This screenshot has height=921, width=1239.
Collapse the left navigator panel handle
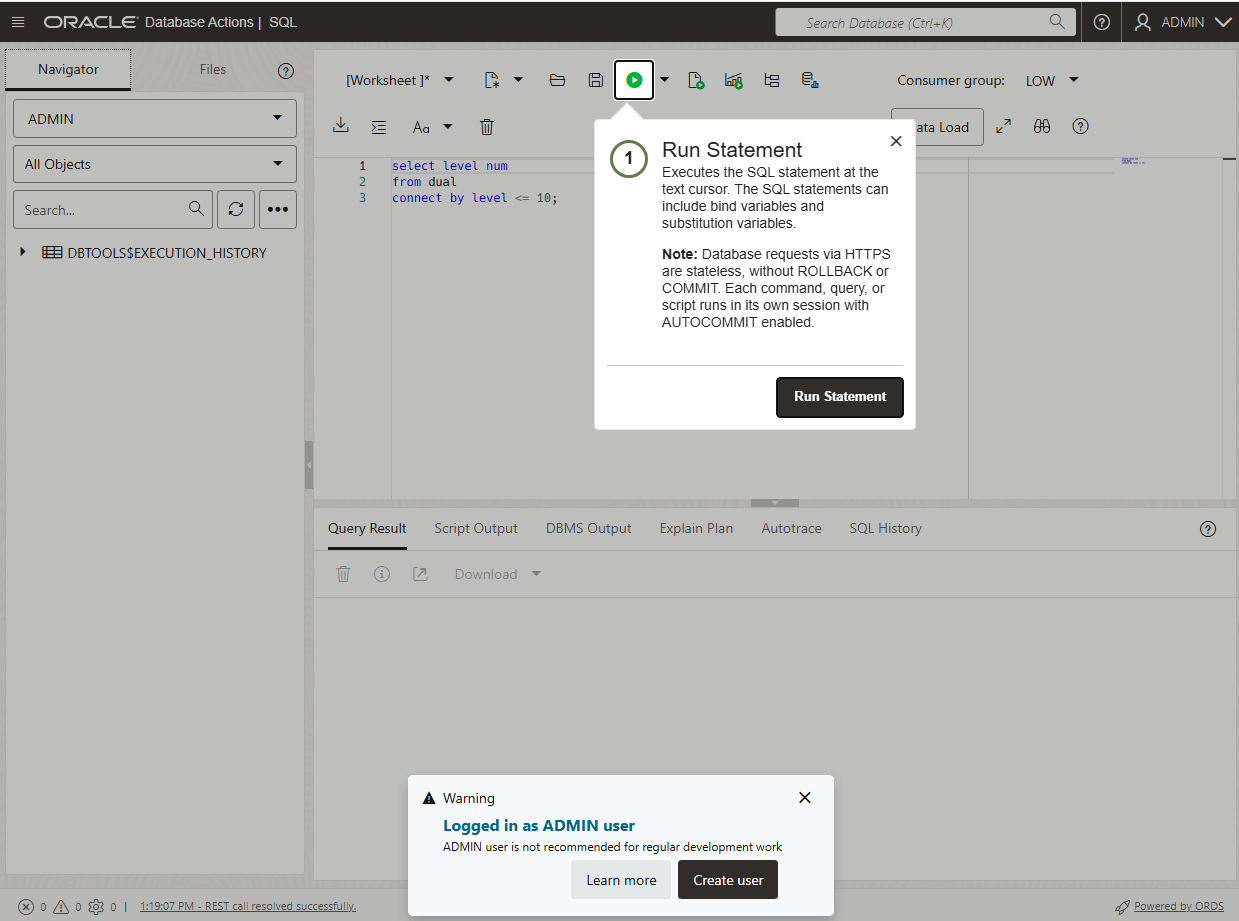pyautogui.click(x=309, y=465)
